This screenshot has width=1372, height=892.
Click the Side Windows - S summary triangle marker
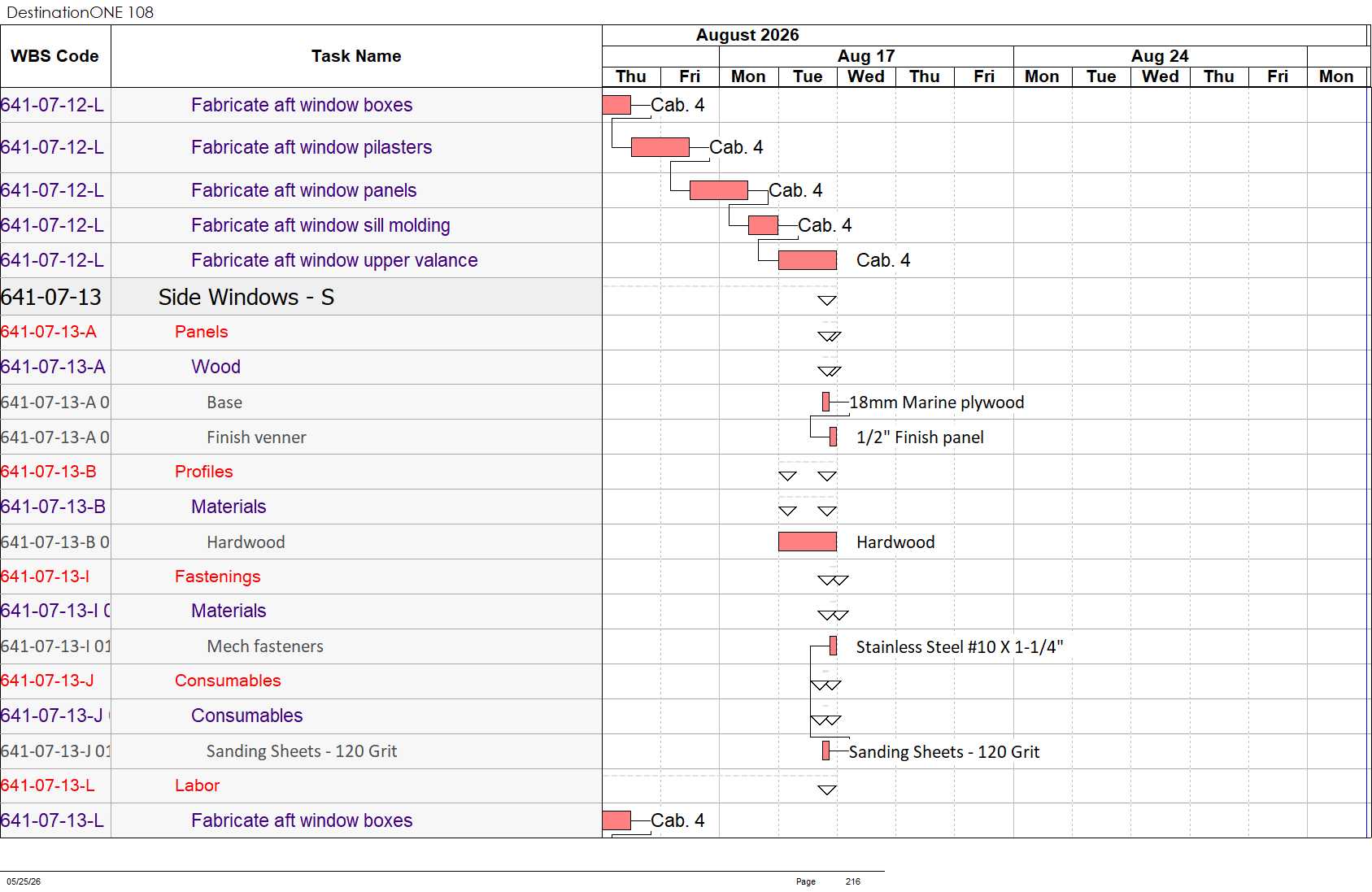click(x=827, y=301)
